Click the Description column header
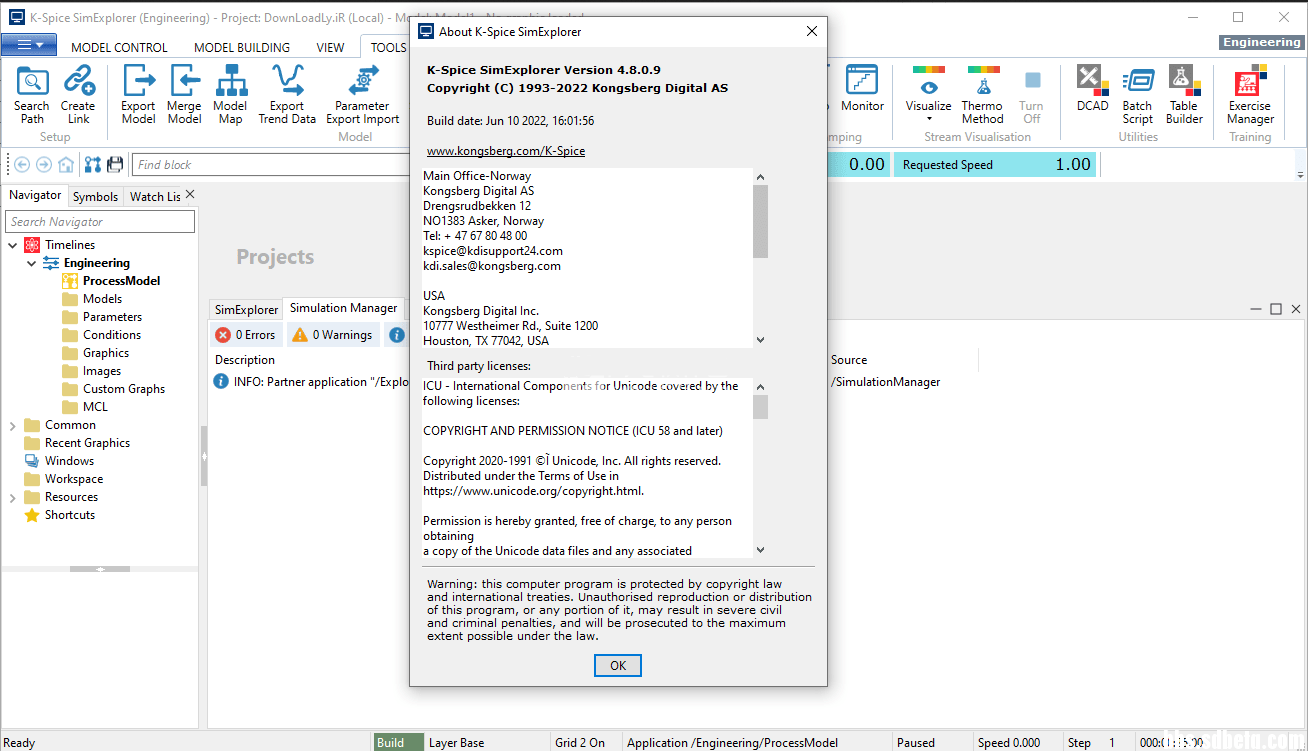Image resolution: width=1308 pixels, height=751 pixels. click(245, 360)
